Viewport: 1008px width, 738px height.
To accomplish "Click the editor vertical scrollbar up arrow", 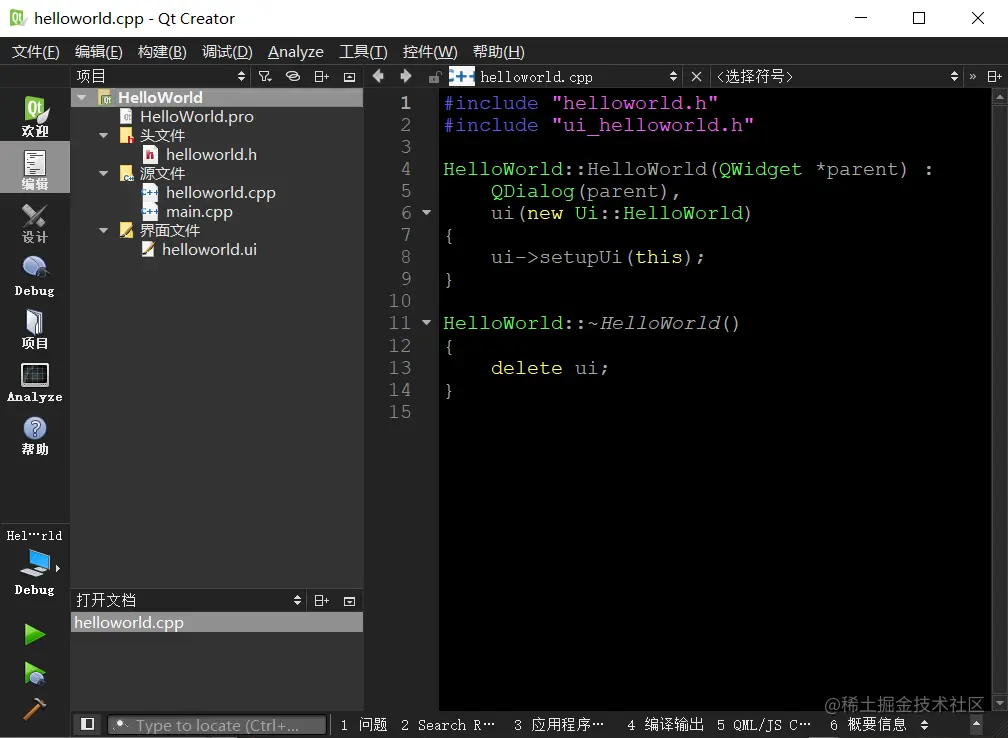I will 999,97.
